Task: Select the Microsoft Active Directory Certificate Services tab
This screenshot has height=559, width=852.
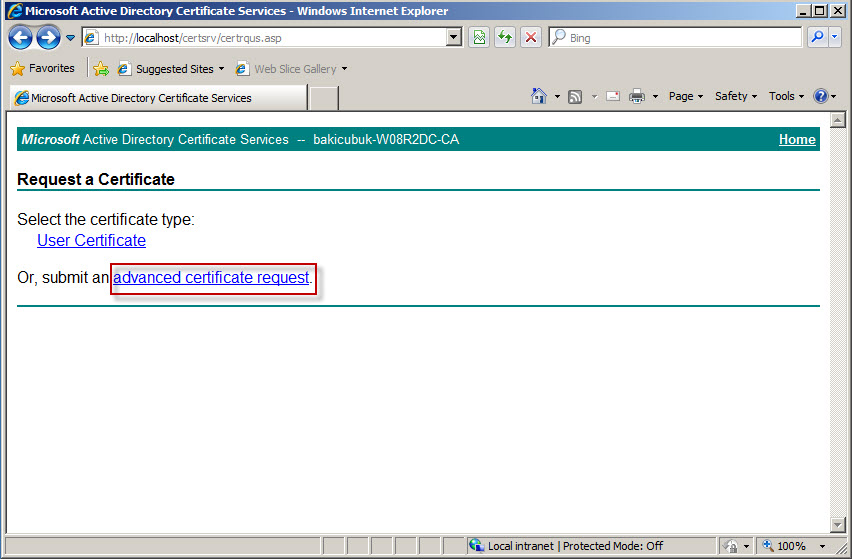Action: click(x=159, y=98)
